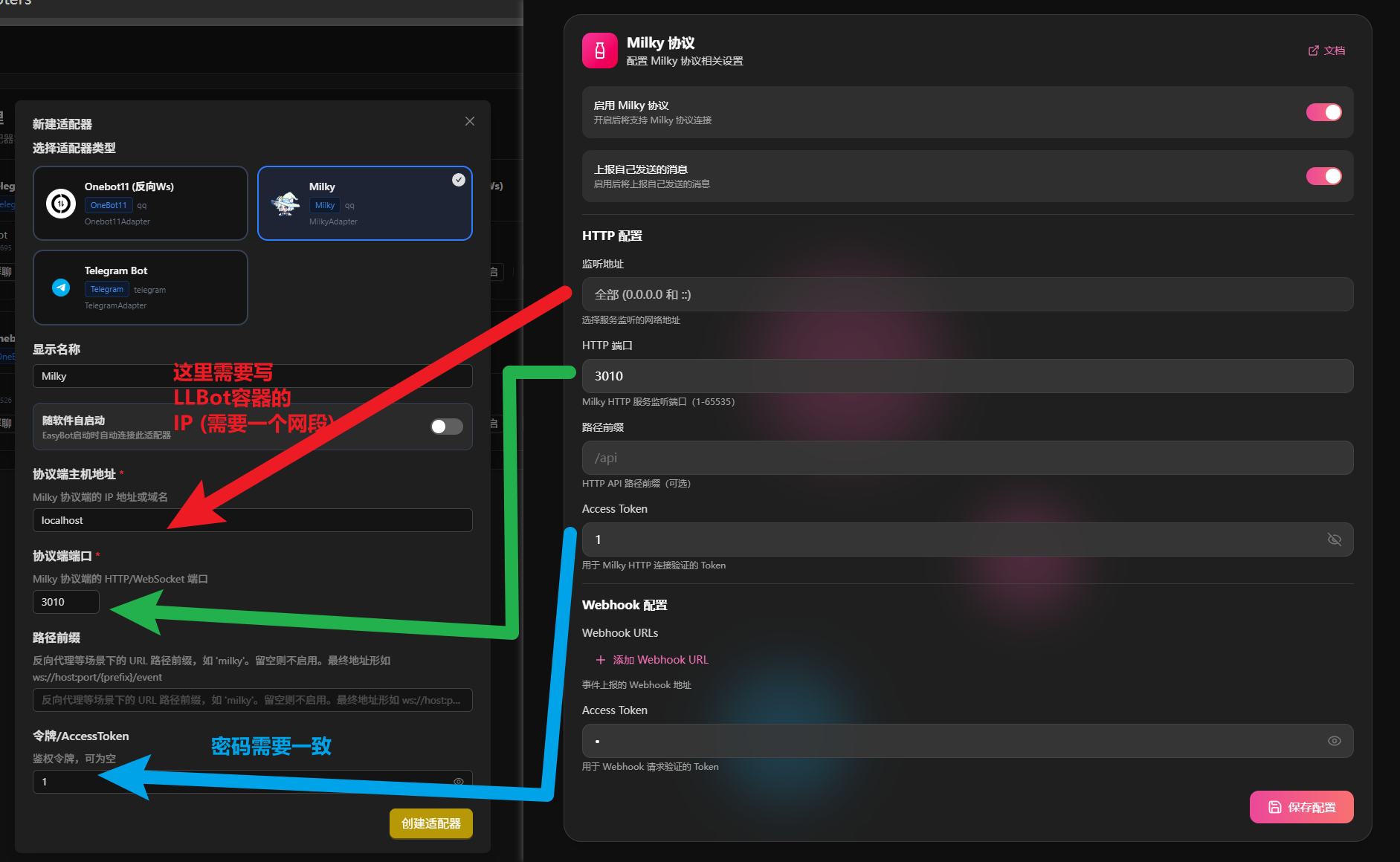The height and width of the screenshot is (862, 1400).
Task: Click the Milky adapter mascot icon
Action: [x=286, y=203]
